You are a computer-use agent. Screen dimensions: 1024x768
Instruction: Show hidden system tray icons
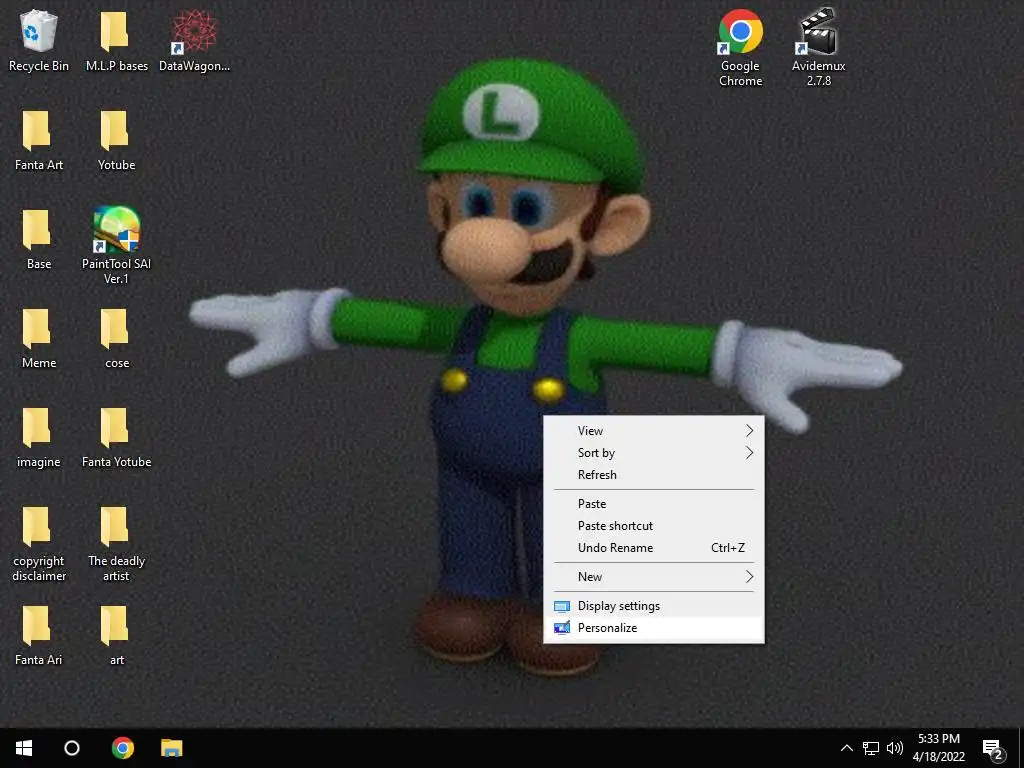pyautogui.click(x=846, y=748)
